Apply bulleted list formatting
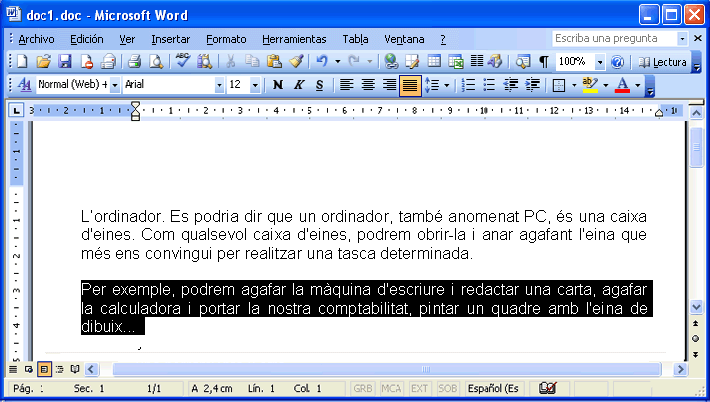This screenshot has width=710, height=402. [489, 85]
